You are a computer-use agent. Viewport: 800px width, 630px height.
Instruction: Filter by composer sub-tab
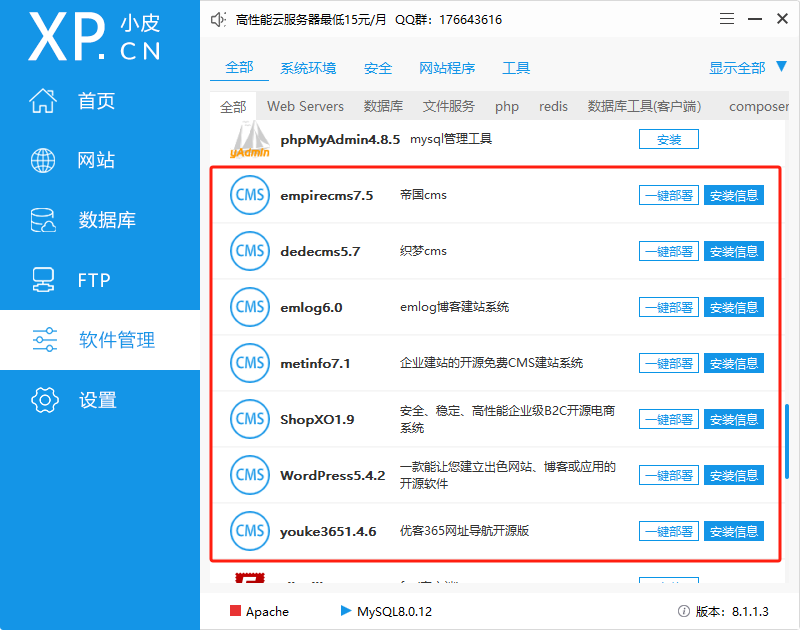pyautogui.click(x=759, y=107)
